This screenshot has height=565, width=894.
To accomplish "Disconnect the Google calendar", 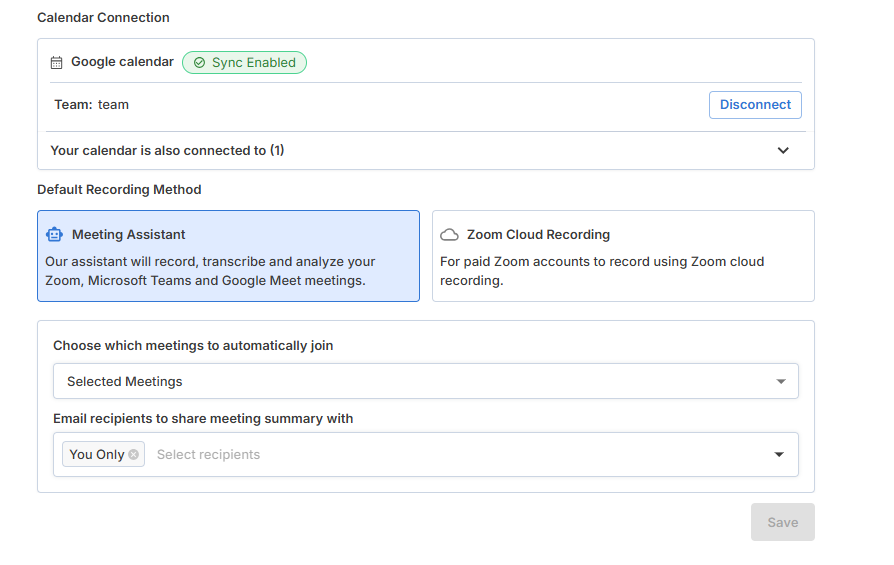I will coord(755,105).
